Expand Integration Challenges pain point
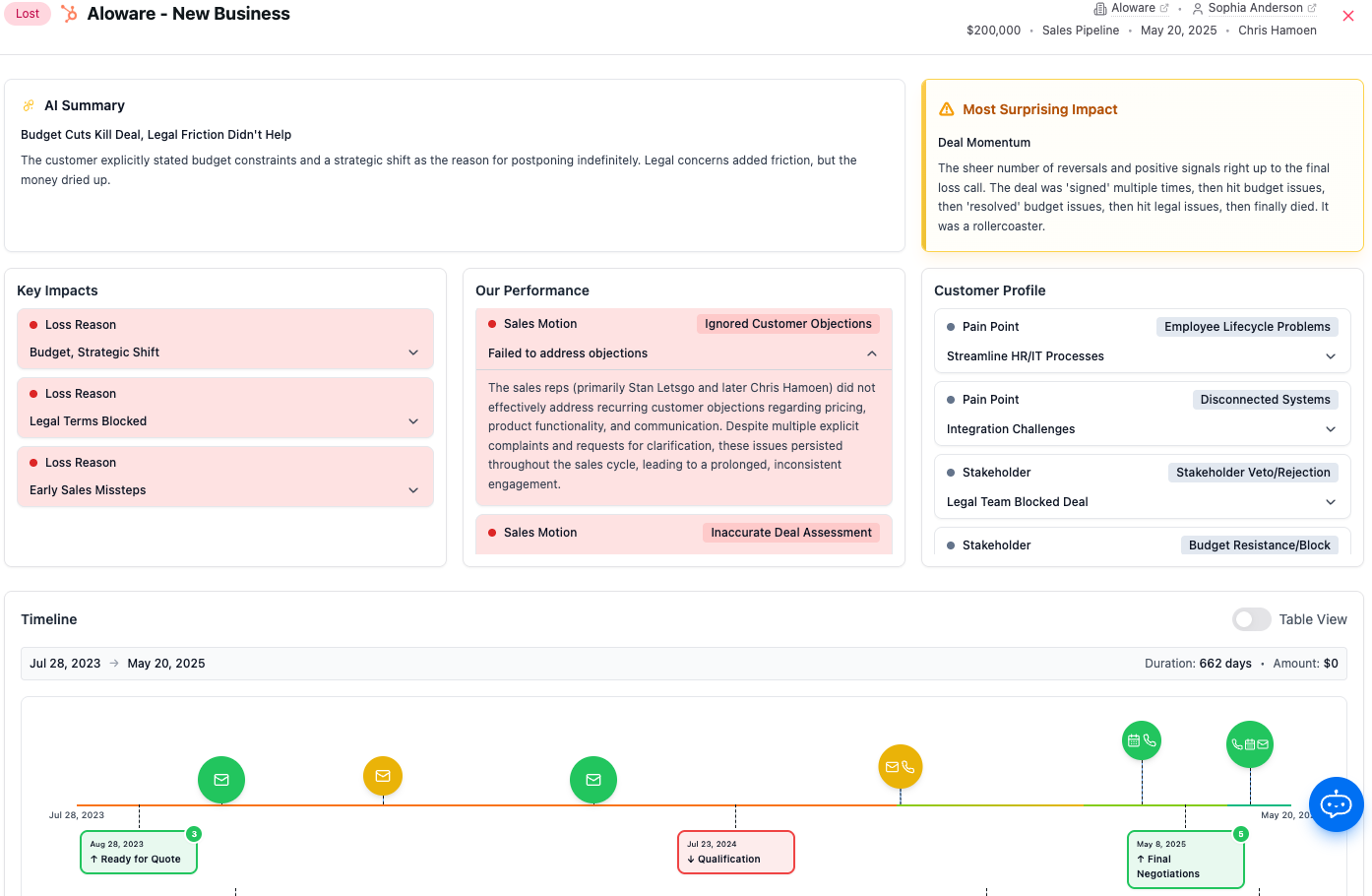The height and width of the screenshot is (896, 1372). [x=1331, y=429]
